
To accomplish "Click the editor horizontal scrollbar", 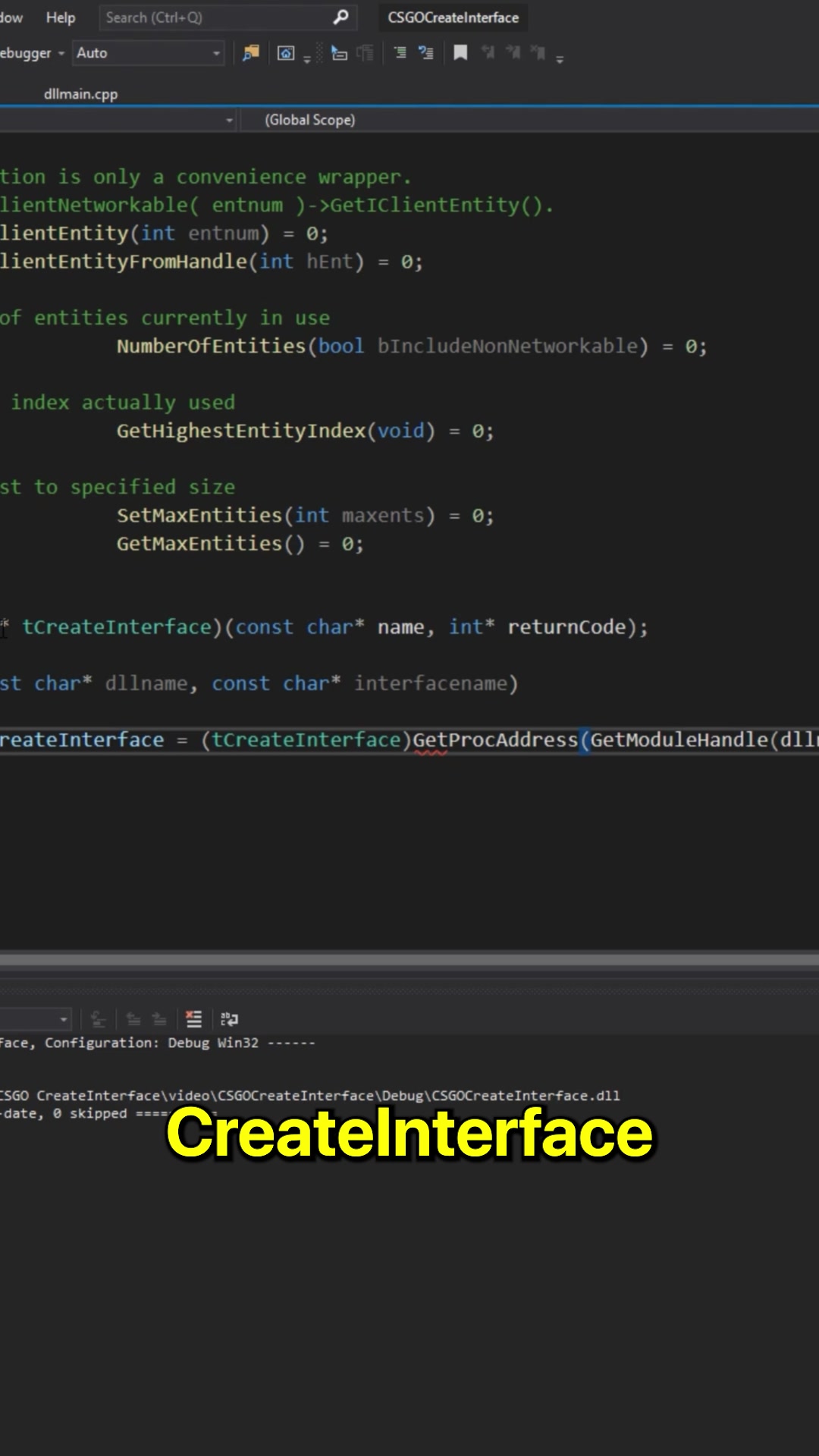I will click(x=409, y=959).
